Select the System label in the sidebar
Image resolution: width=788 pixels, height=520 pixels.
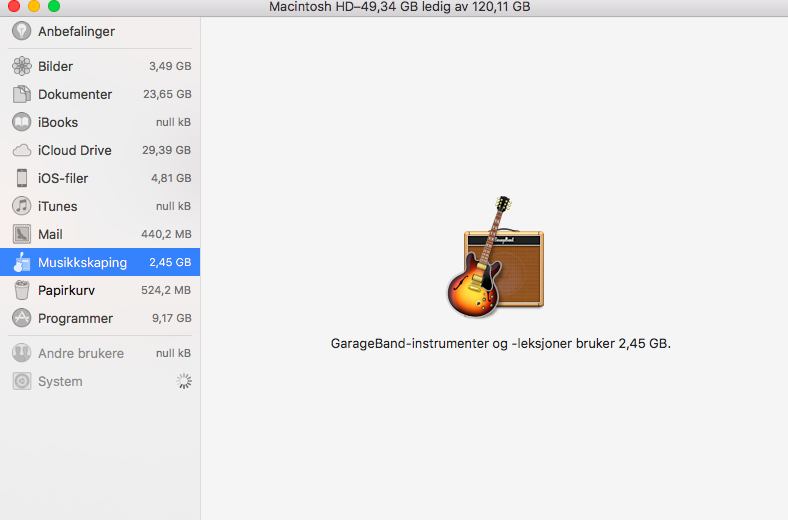(60, 382)
